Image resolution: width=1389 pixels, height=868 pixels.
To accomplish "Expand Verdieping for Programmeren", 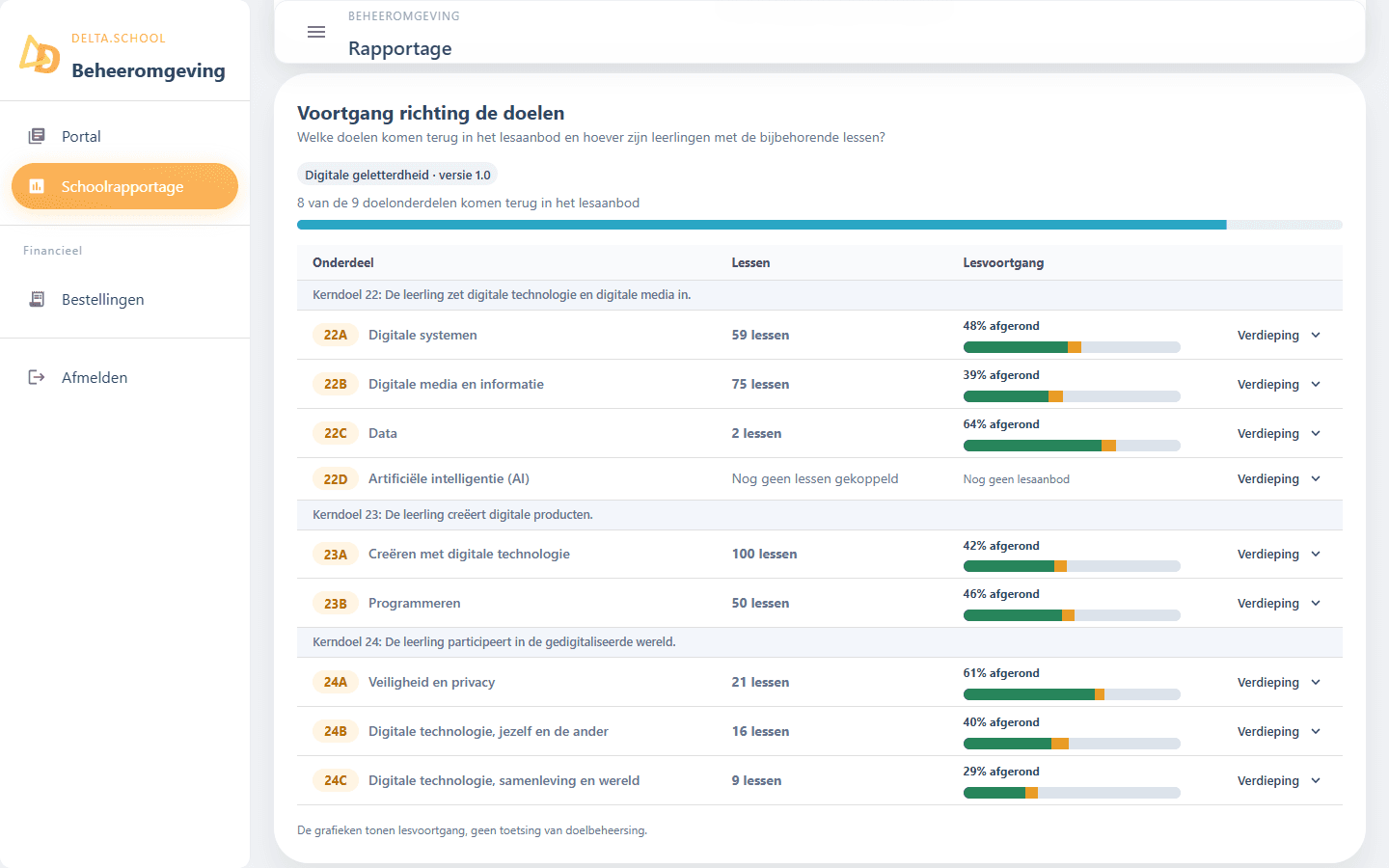I will point(1279,603).
